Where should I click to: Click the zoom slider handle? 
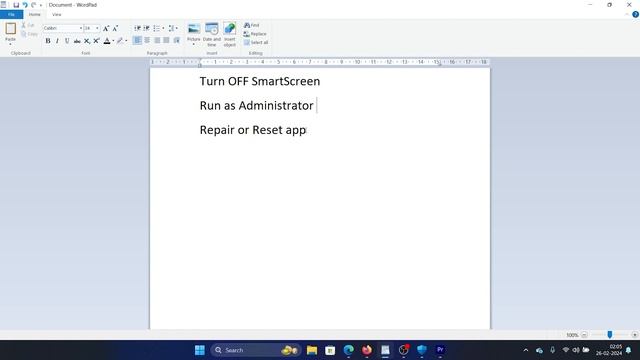pos(609,335)
